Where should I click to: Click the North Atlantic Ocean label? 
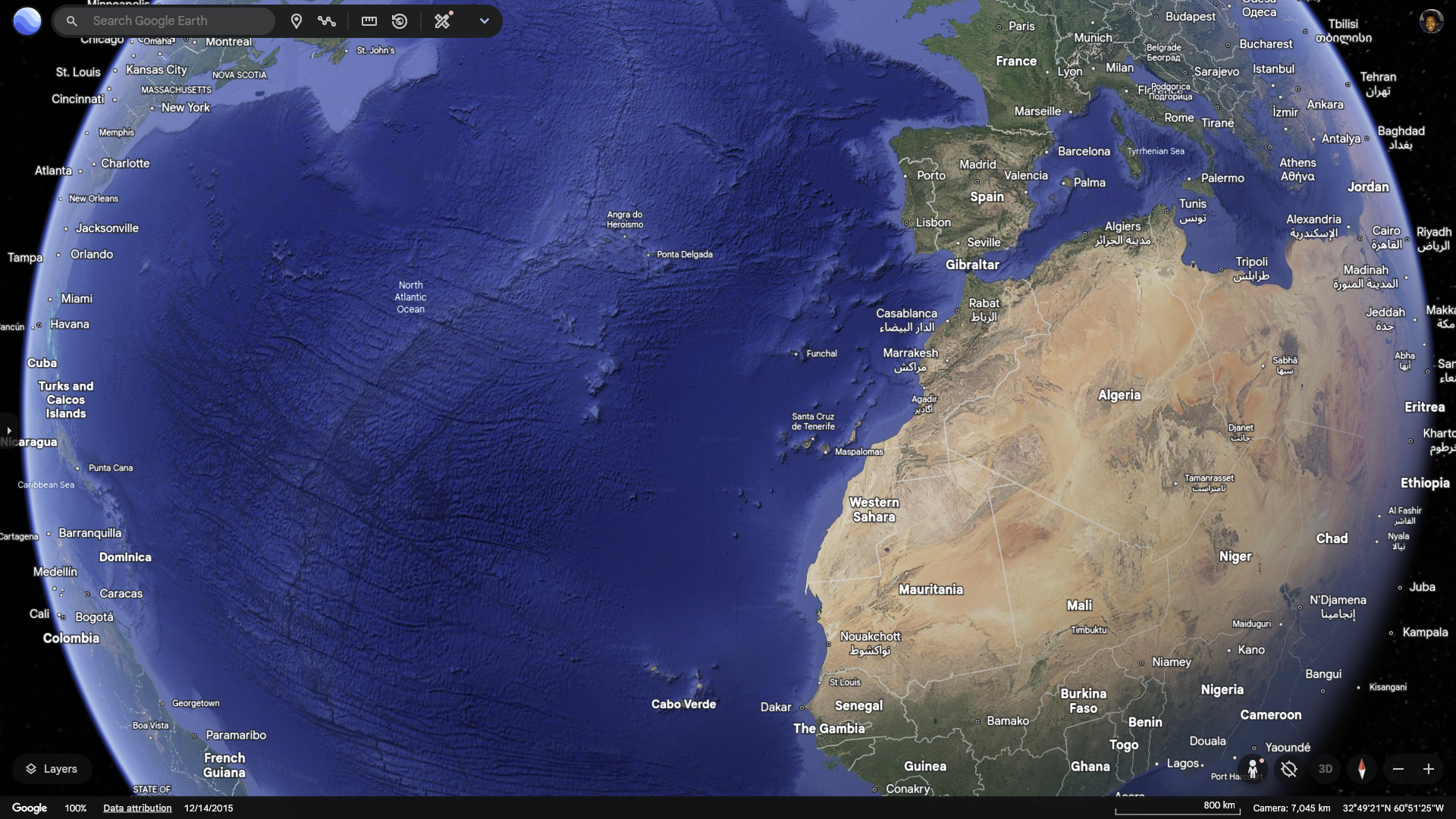click(410, 297)
